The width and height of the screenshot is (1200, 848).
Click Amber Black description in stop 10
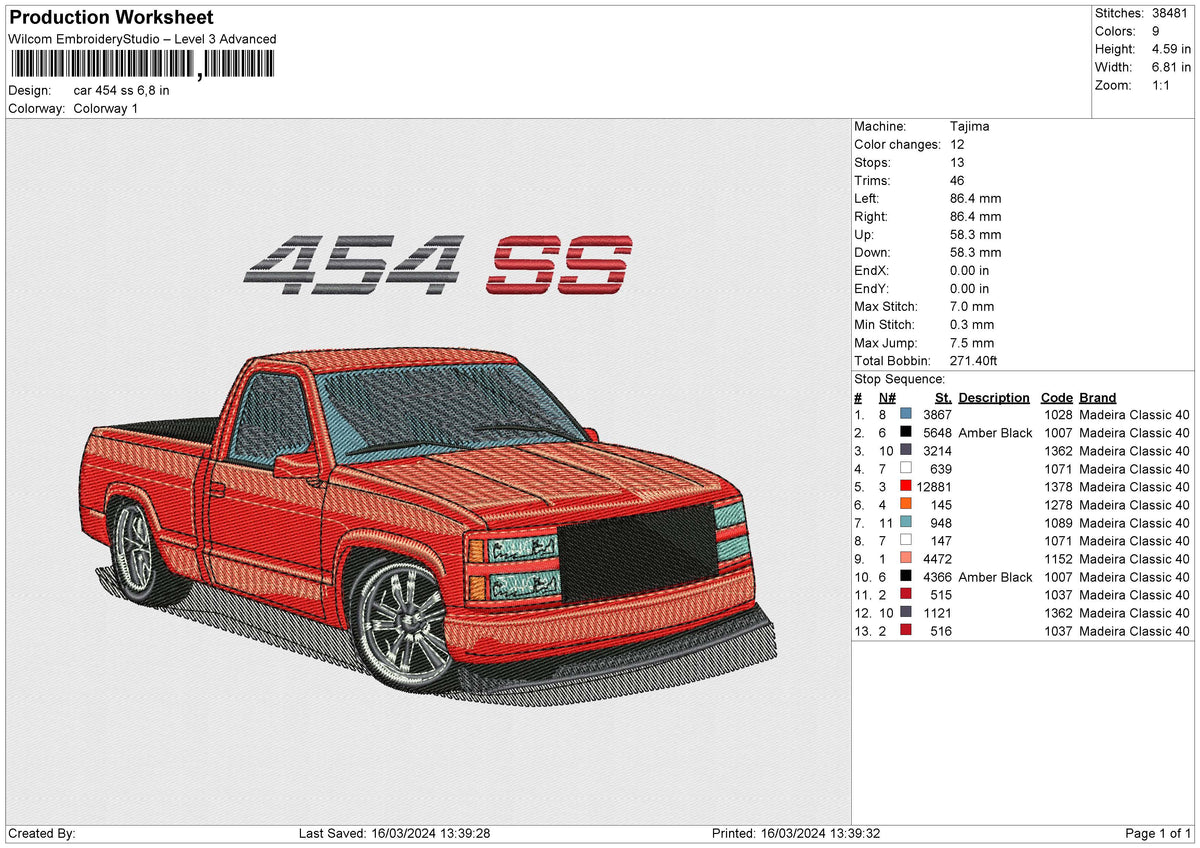coord(995,577)
